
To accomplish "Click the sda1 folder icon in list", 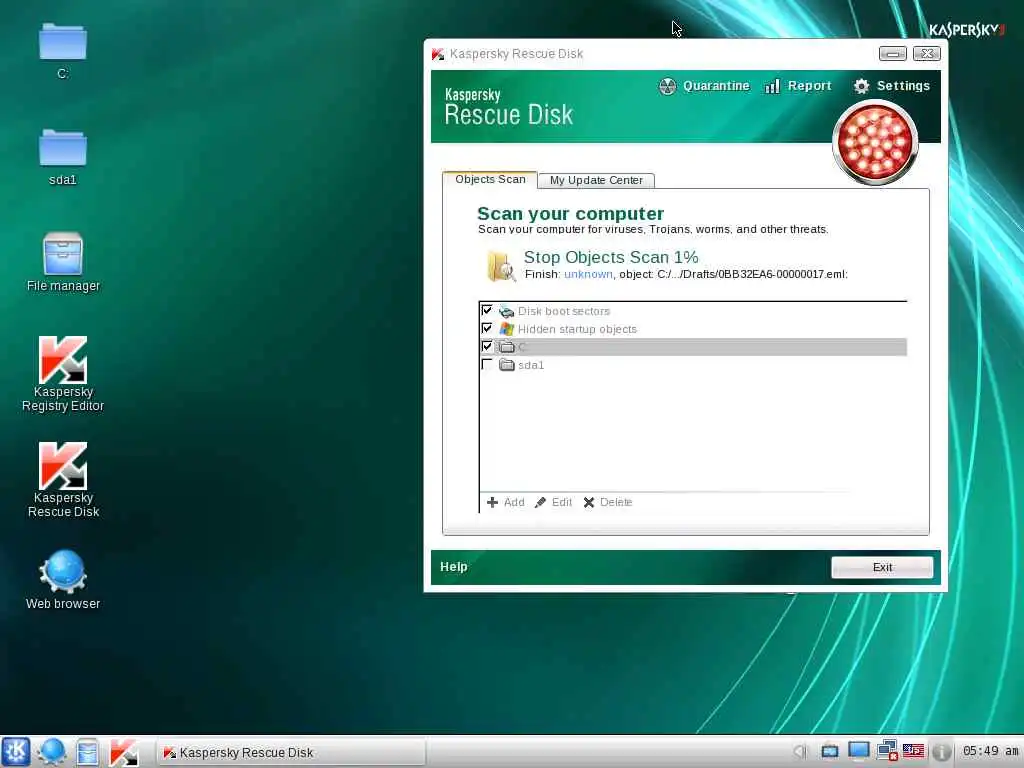I will [x=507, y=365].
